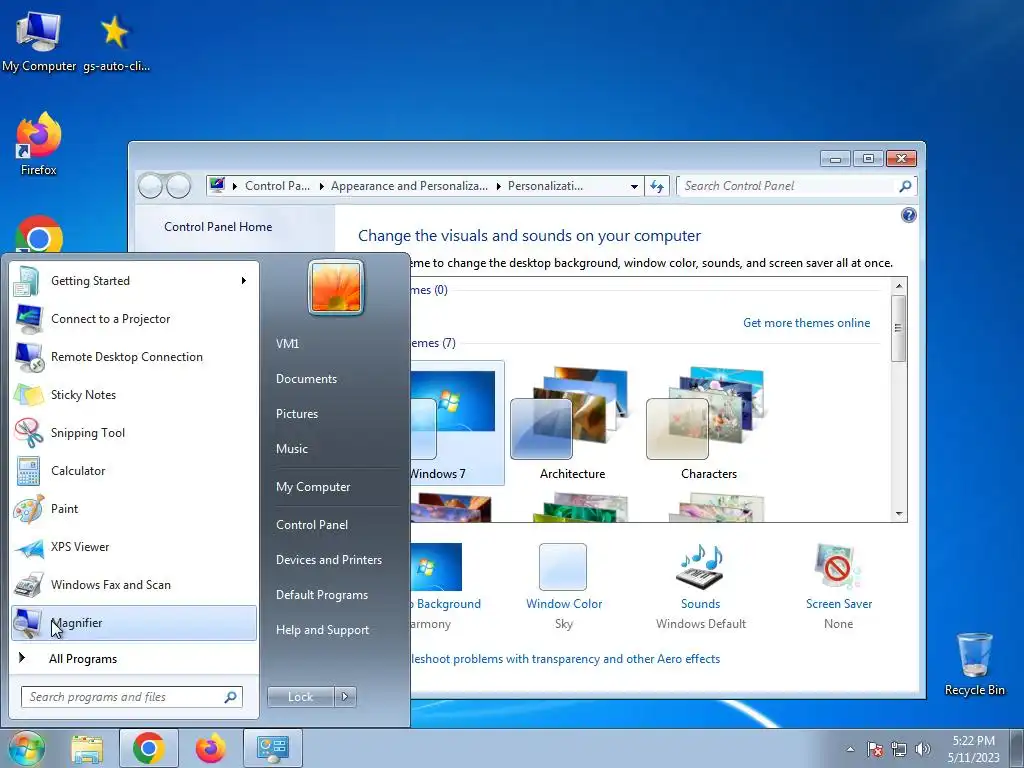Click the Start orb button
Viewport: 1024px width, 768px height.
pyautogui.click(x=27, y=748)
